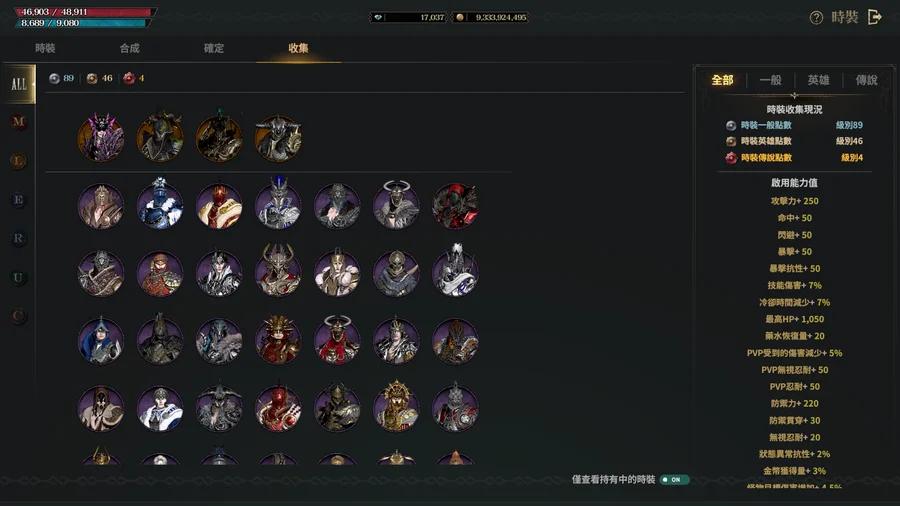Select the 傳說 stats filter tab
Image resolution: width=900 pixels, height=506 pixels.
pyautogui.click(x=866, y=80)
